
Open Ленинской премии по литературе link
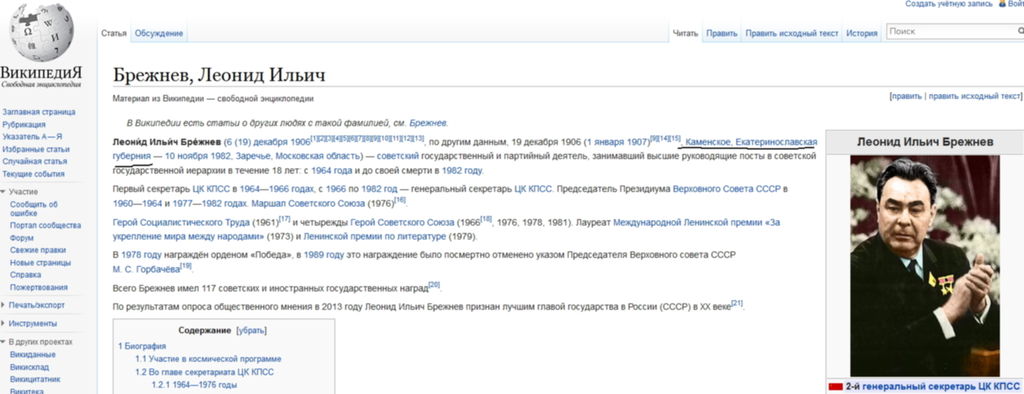pyautogui.click(x=375, y=237)
